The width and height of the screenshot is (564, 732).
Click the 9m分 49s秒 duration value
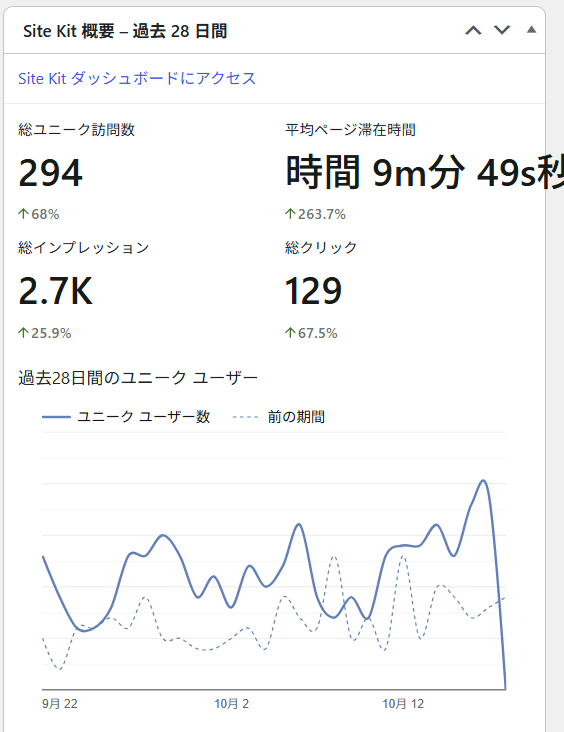pos(425,172)
